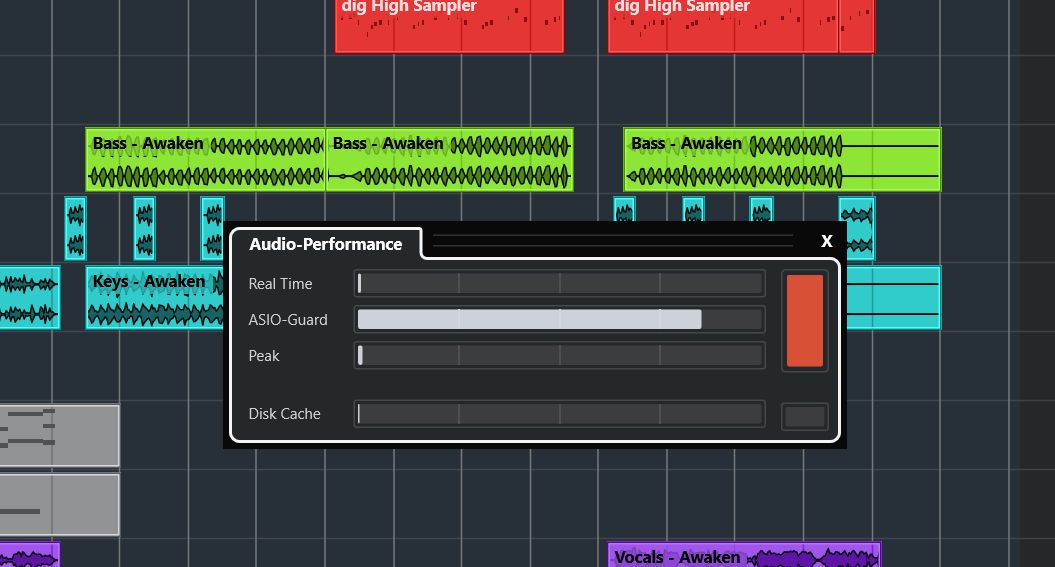Click the red processing overload indicator
The image size is (1055, 567).
pos(805,321)
